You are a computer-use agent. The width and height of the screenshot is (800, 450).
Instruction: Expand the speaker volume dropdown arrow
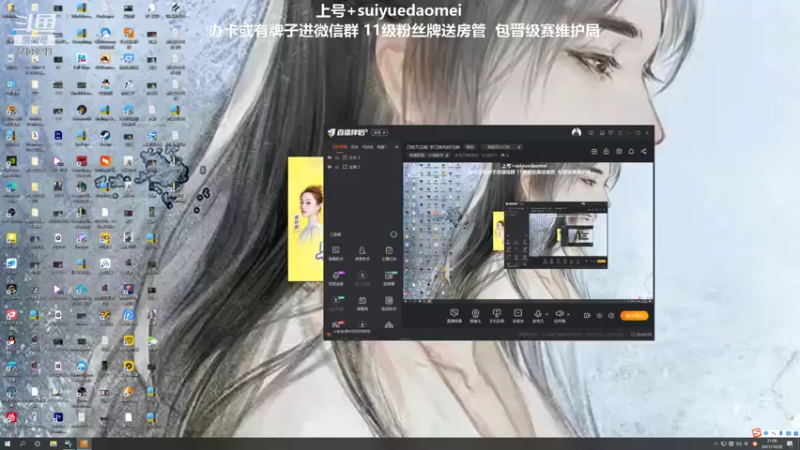tap(568, 314)
